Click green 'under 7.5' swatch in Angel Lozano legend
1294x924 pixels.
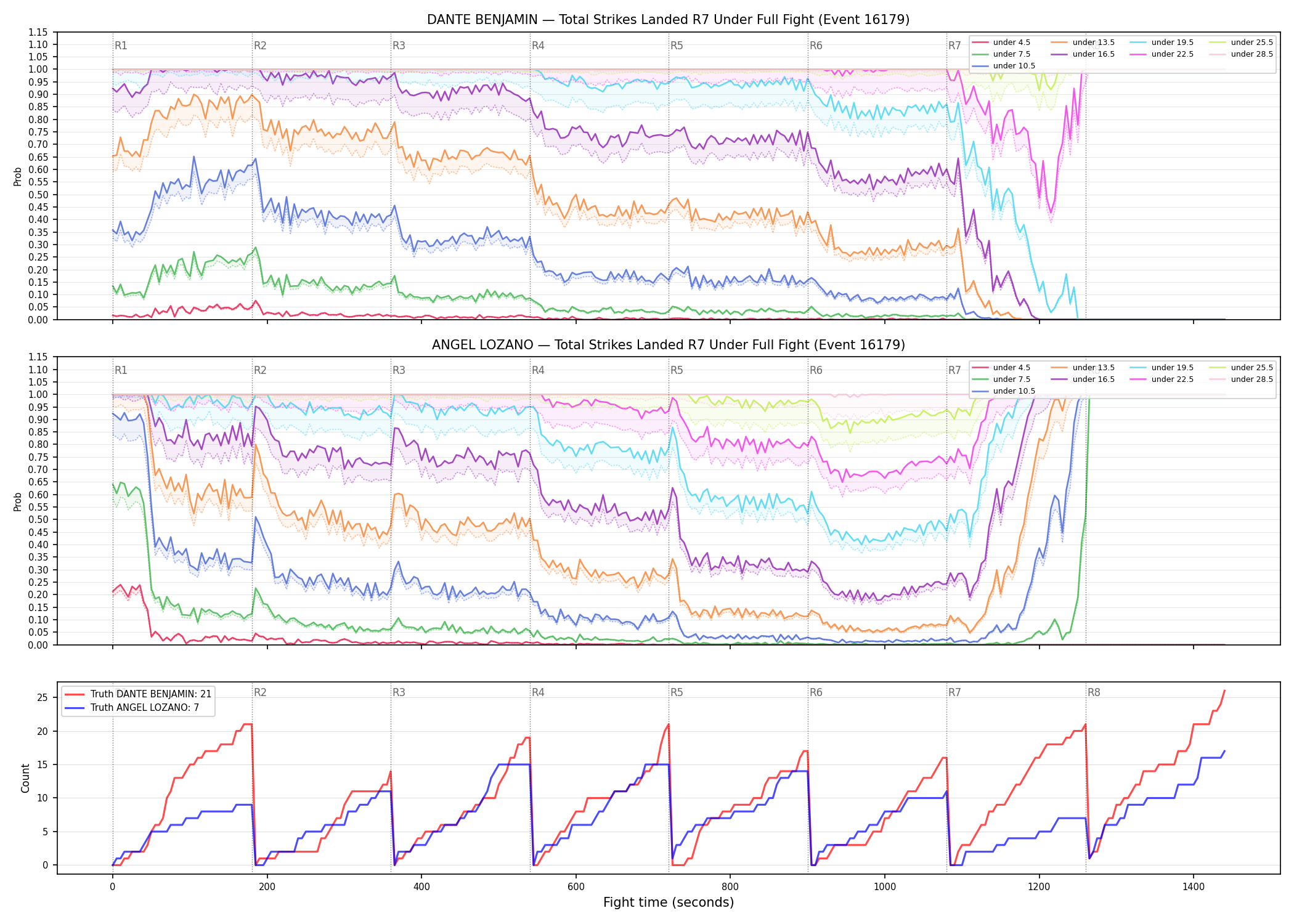click(980, 379)
